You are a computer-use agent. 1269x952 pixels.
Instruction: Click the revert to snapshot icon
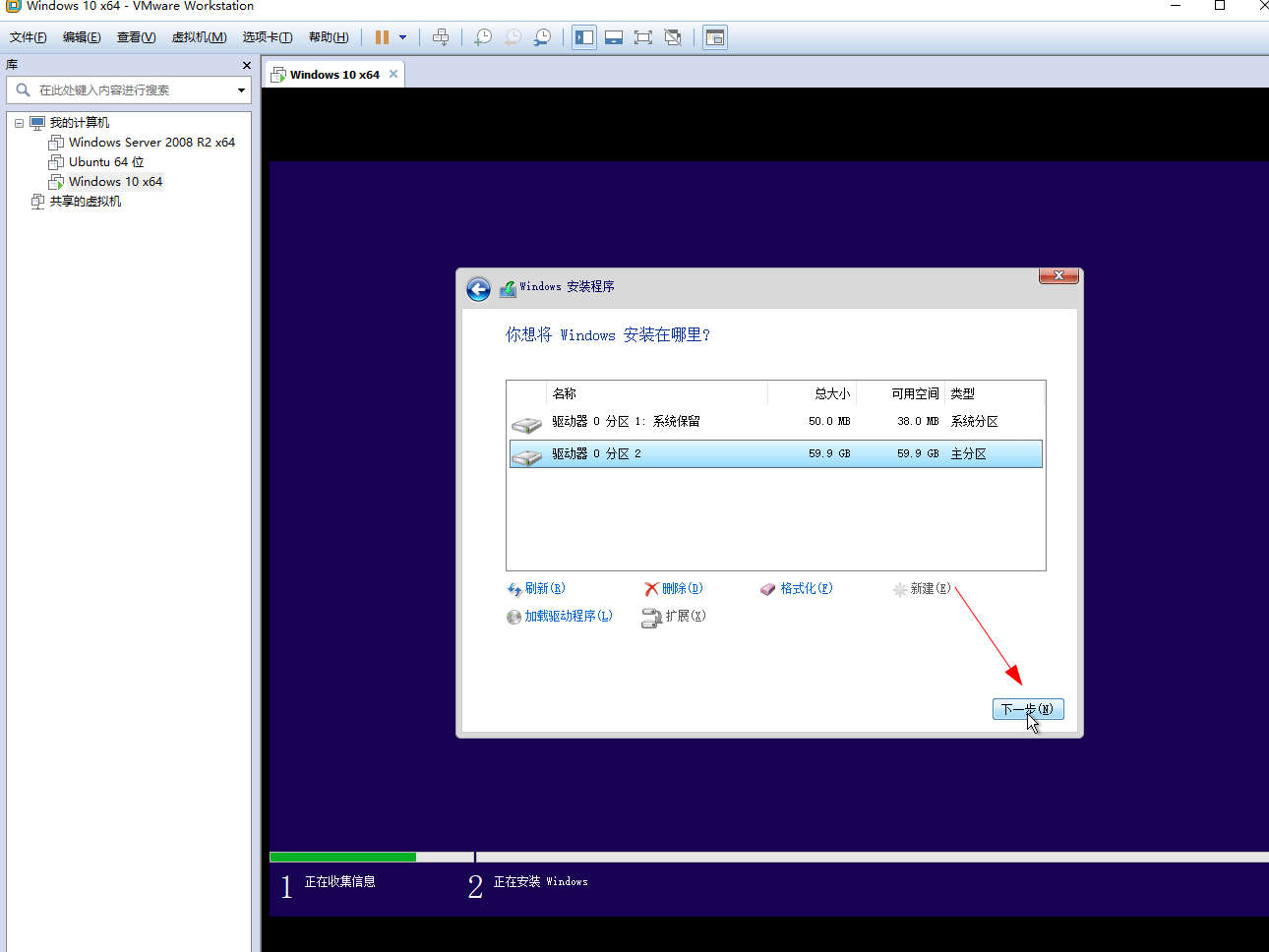[x=513, y=37]
